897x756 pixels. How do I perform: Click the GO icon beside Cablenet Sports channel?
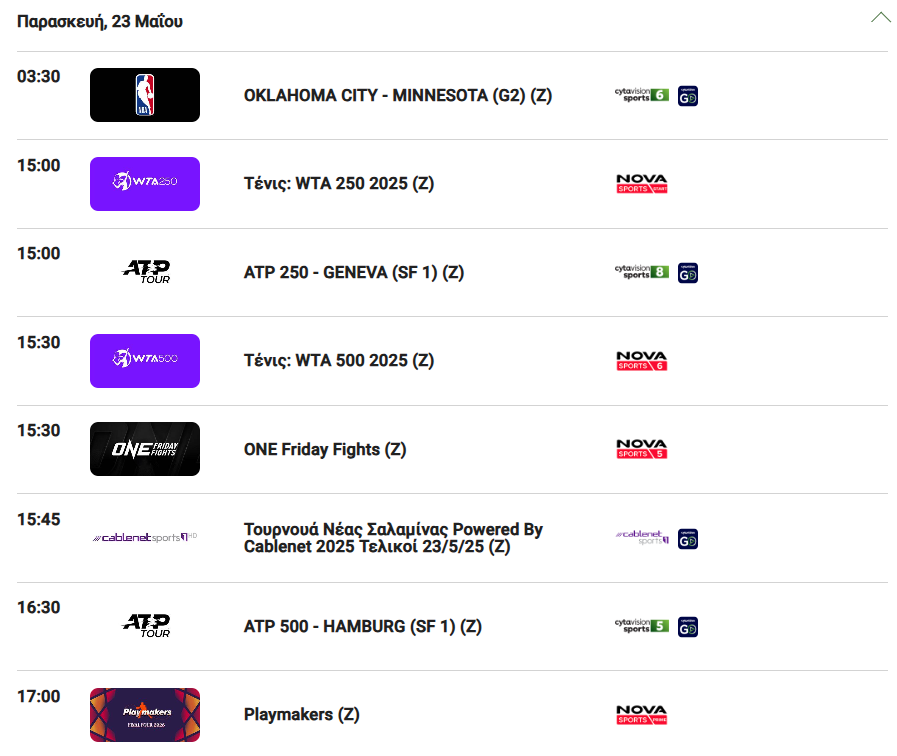click(x=688, y=539)
